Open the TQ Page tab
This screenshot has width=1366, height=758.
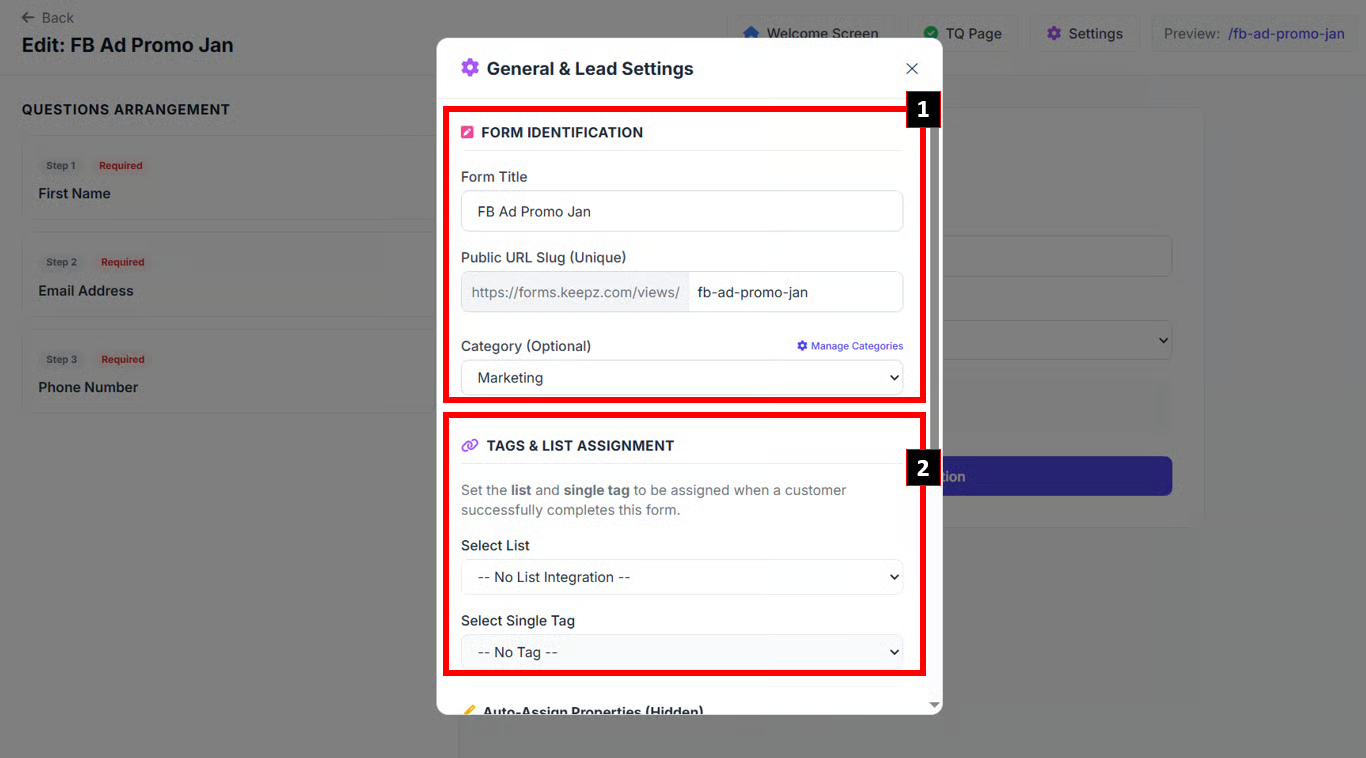pyautogui.click(x=962, y=34)
